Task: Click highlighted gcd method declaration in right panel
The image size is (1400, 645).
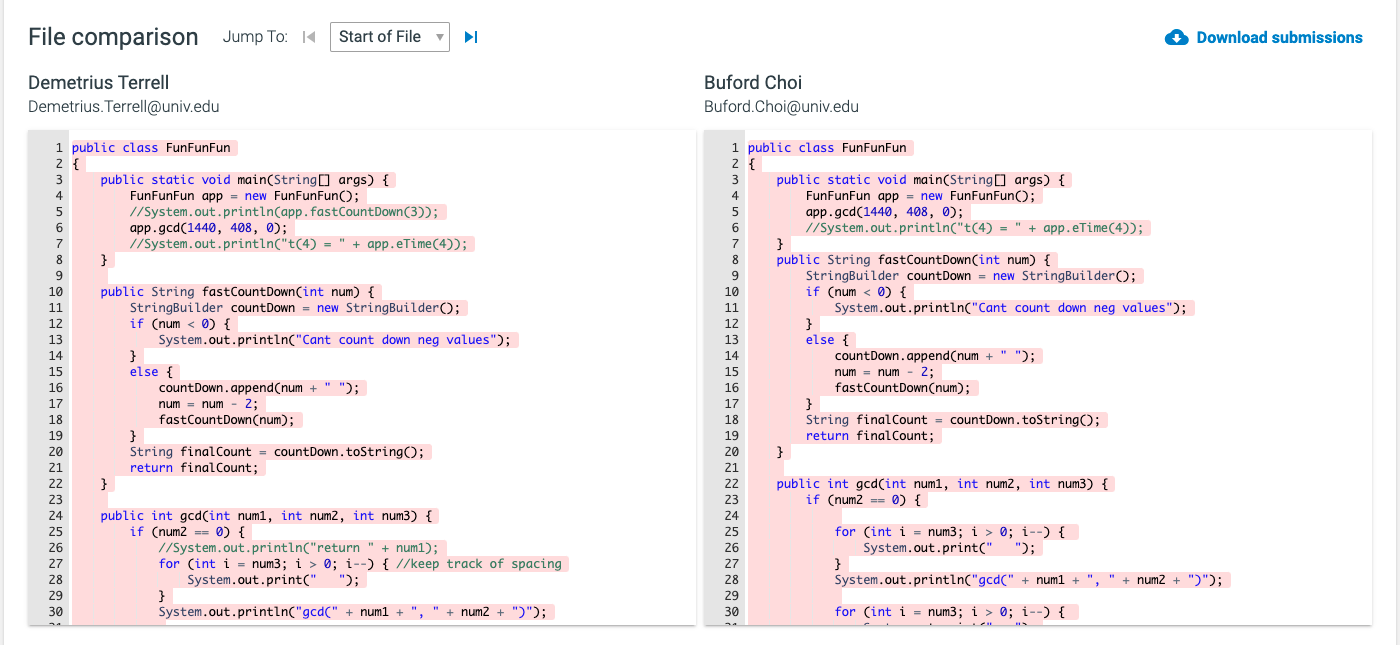Action: click(x=943, y=484)
